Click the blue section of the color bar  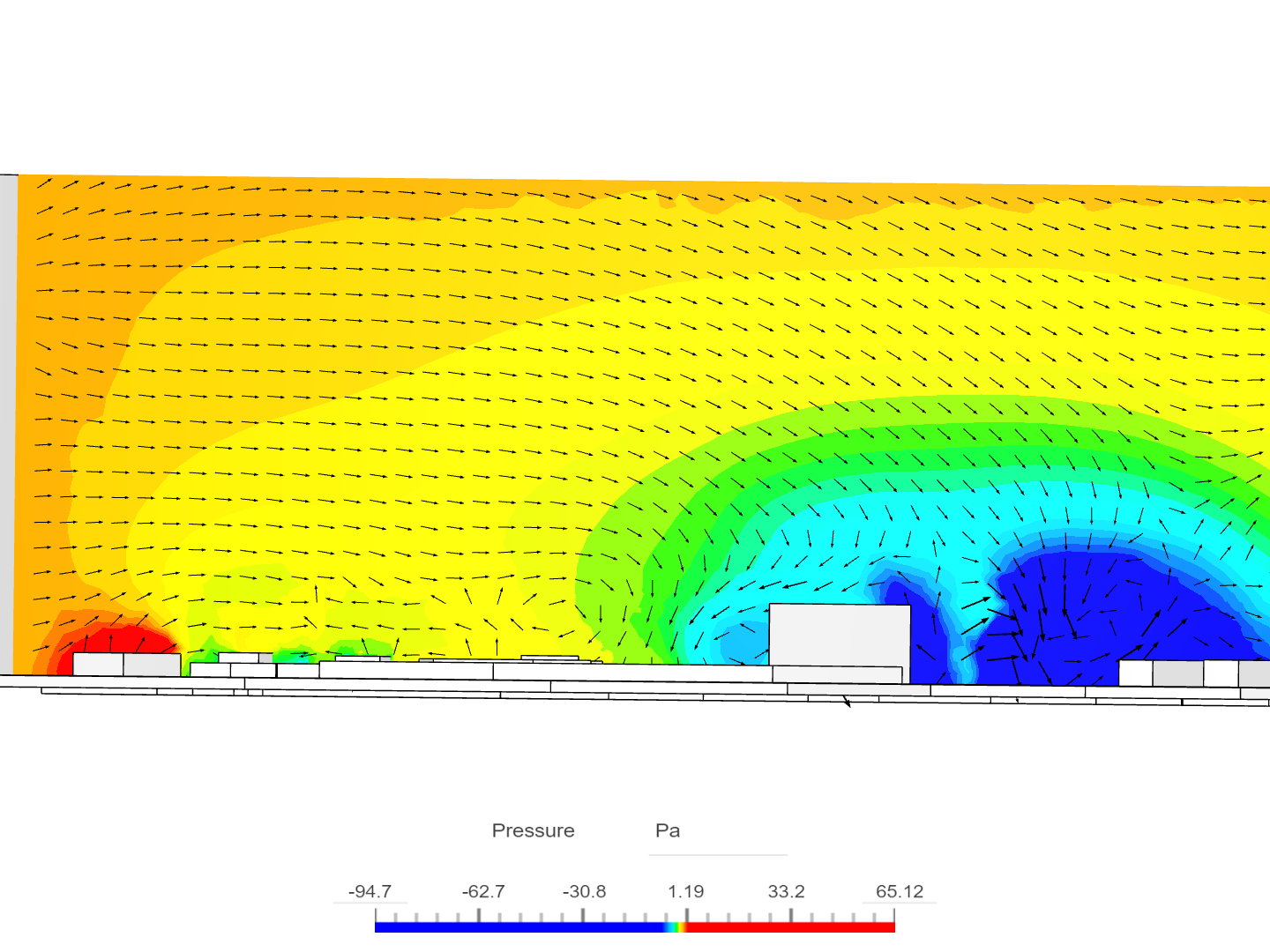click(x=520, y=927)
